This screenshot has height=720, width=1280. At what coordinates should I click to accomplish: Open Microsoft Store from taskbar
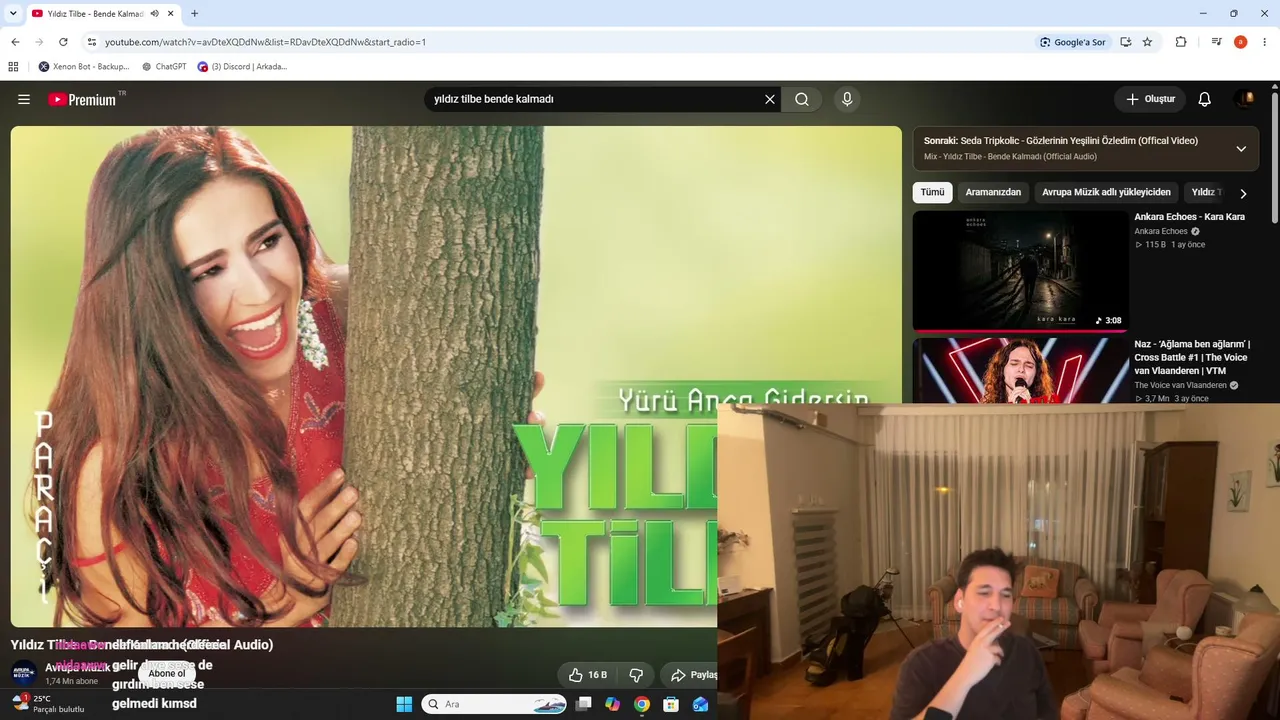pyautogui.click(x=671, y=704)
